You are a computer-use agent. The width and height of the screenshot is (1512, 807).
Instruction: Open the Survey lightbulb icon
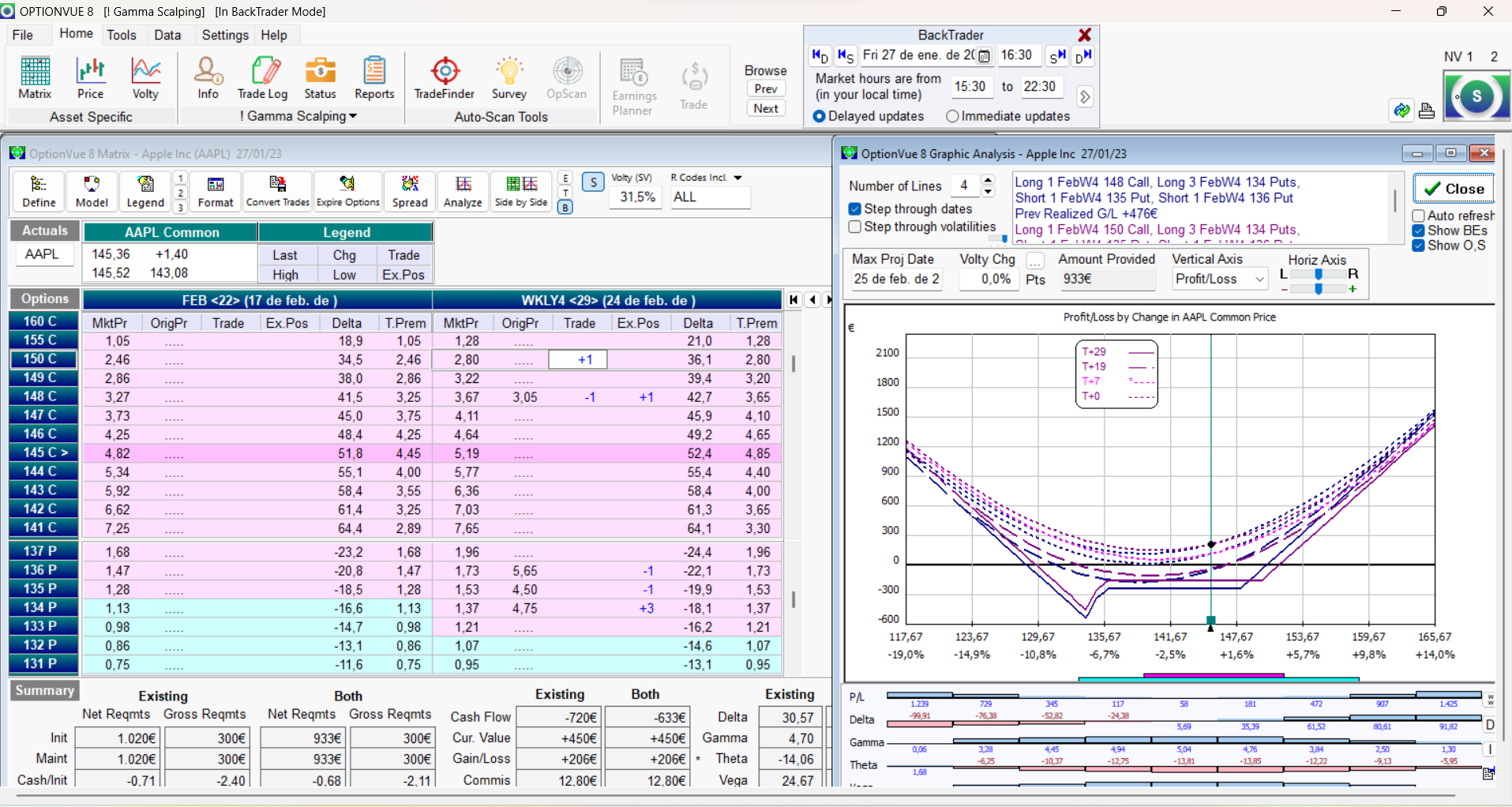click(509, 78)
